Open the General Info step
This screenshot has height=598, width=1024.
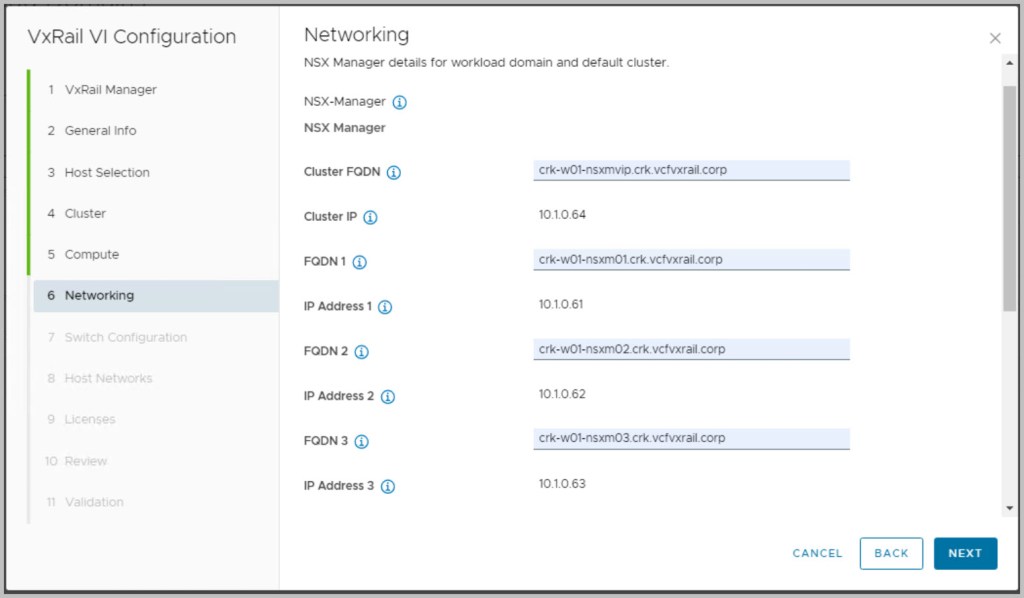(x=100, y=131)
